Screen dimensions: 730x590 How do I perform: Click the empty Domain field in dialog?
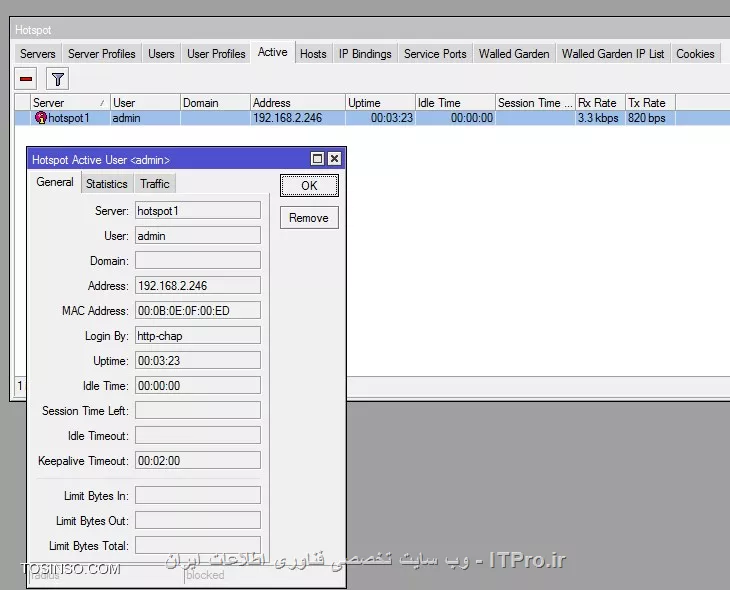(x=198, y=261)
